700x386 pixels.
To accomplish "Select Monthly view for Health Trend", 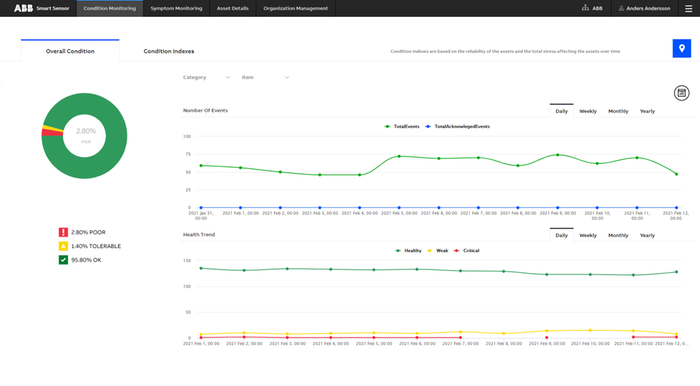I will pos(618,235).
